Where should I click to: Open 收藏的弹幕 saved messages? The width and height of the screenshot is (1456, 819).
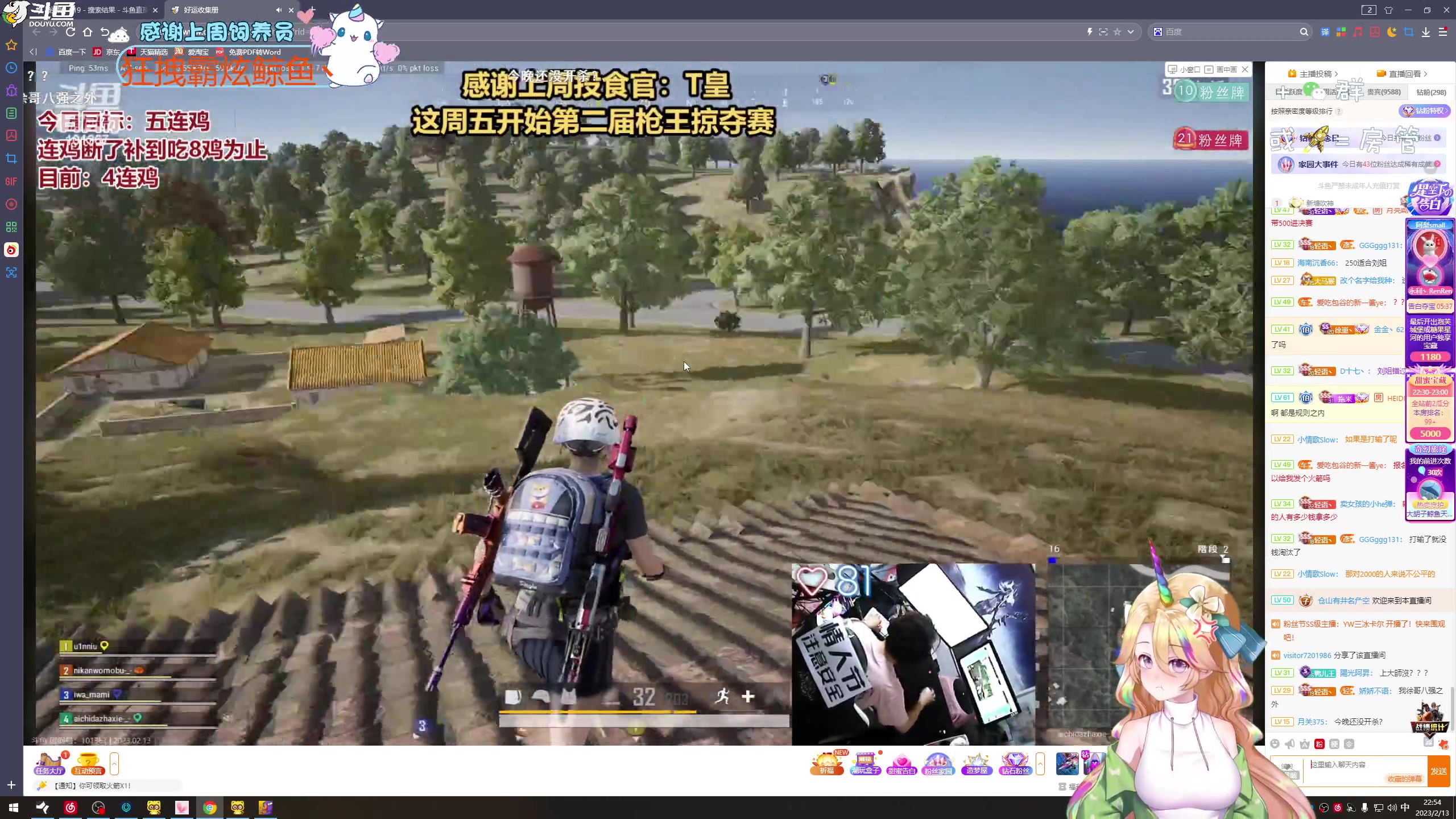pos(1404,779)
